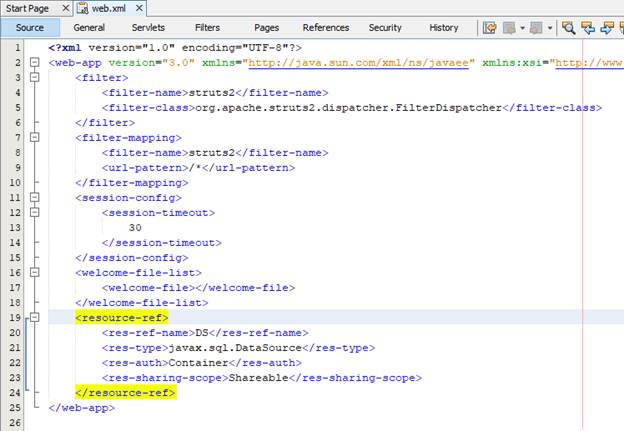Collapse the session-config fold on line 11

35,197
